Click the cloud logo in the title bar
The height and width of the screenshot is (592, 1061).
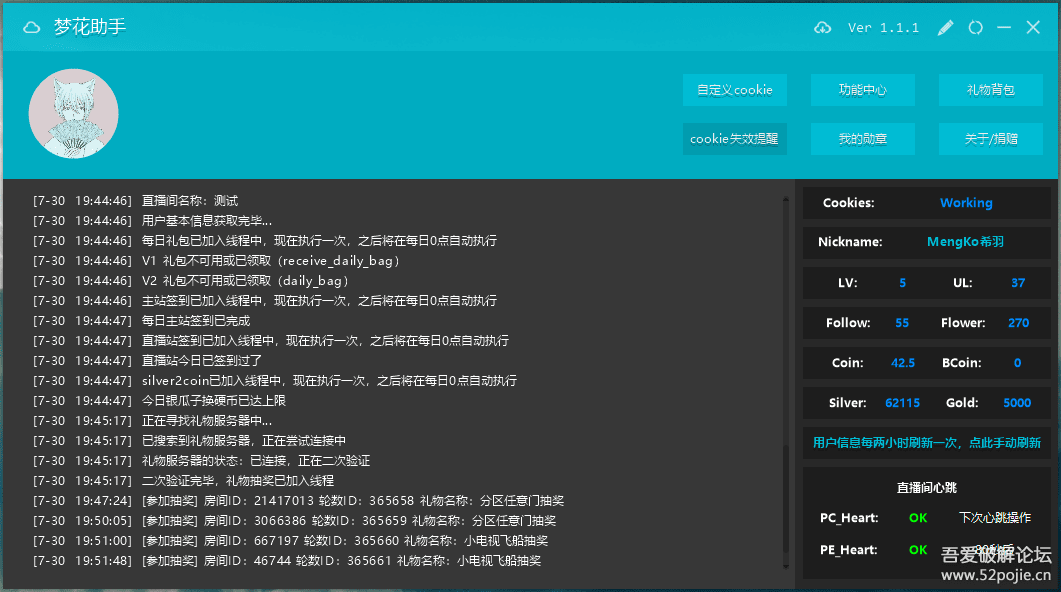tap(31, 27)
